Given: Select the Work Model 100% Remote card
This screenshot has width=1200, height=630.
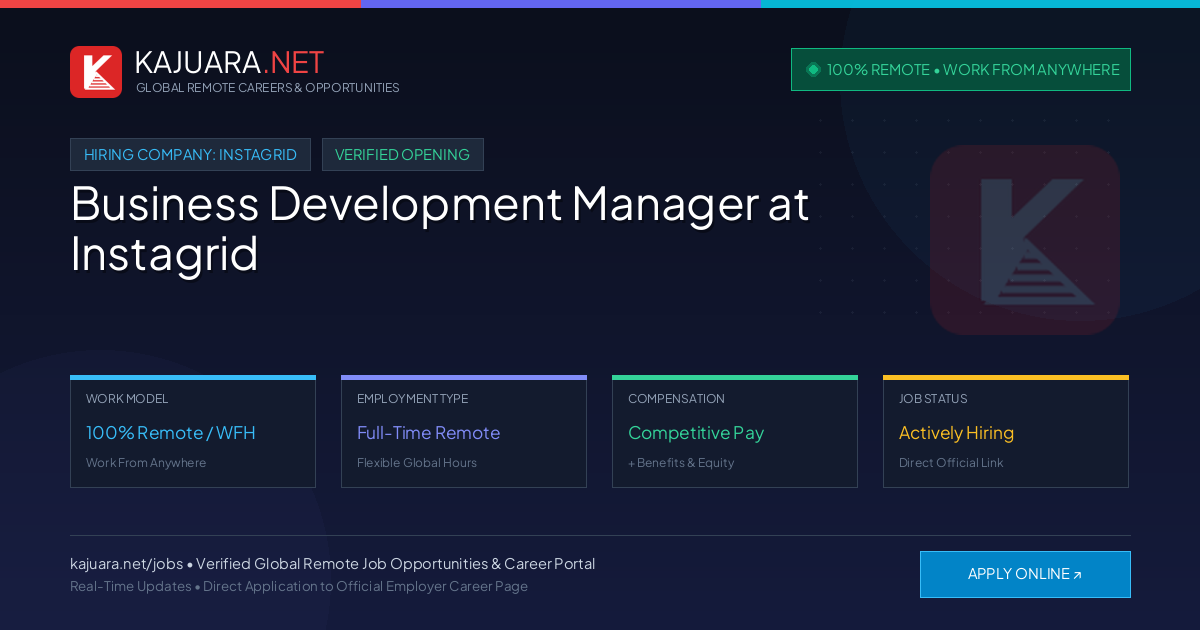Looking at the screenshot, I should [193, 432].
